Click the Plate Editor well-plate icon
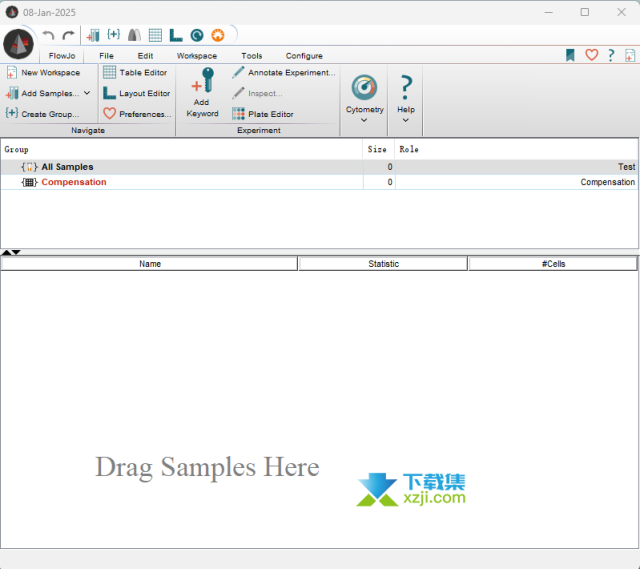This screenshot has height=569, width=640. (x=238, y=113)
